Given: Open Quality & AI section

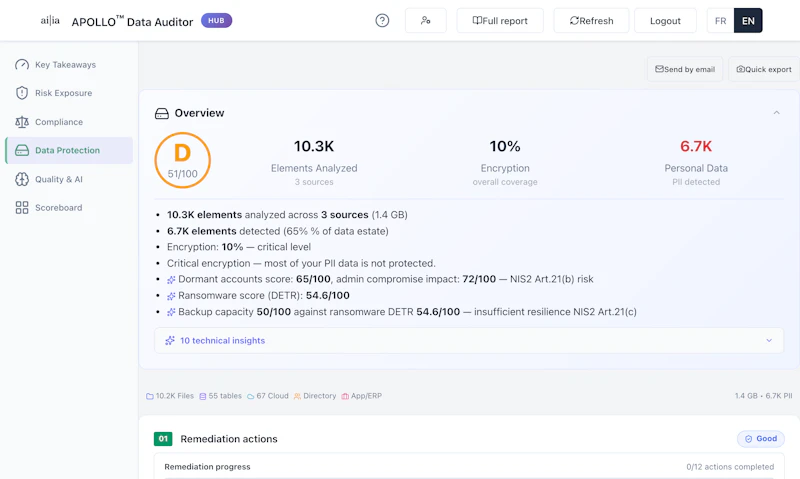Looking at the screenshot, I should [69, 179].
